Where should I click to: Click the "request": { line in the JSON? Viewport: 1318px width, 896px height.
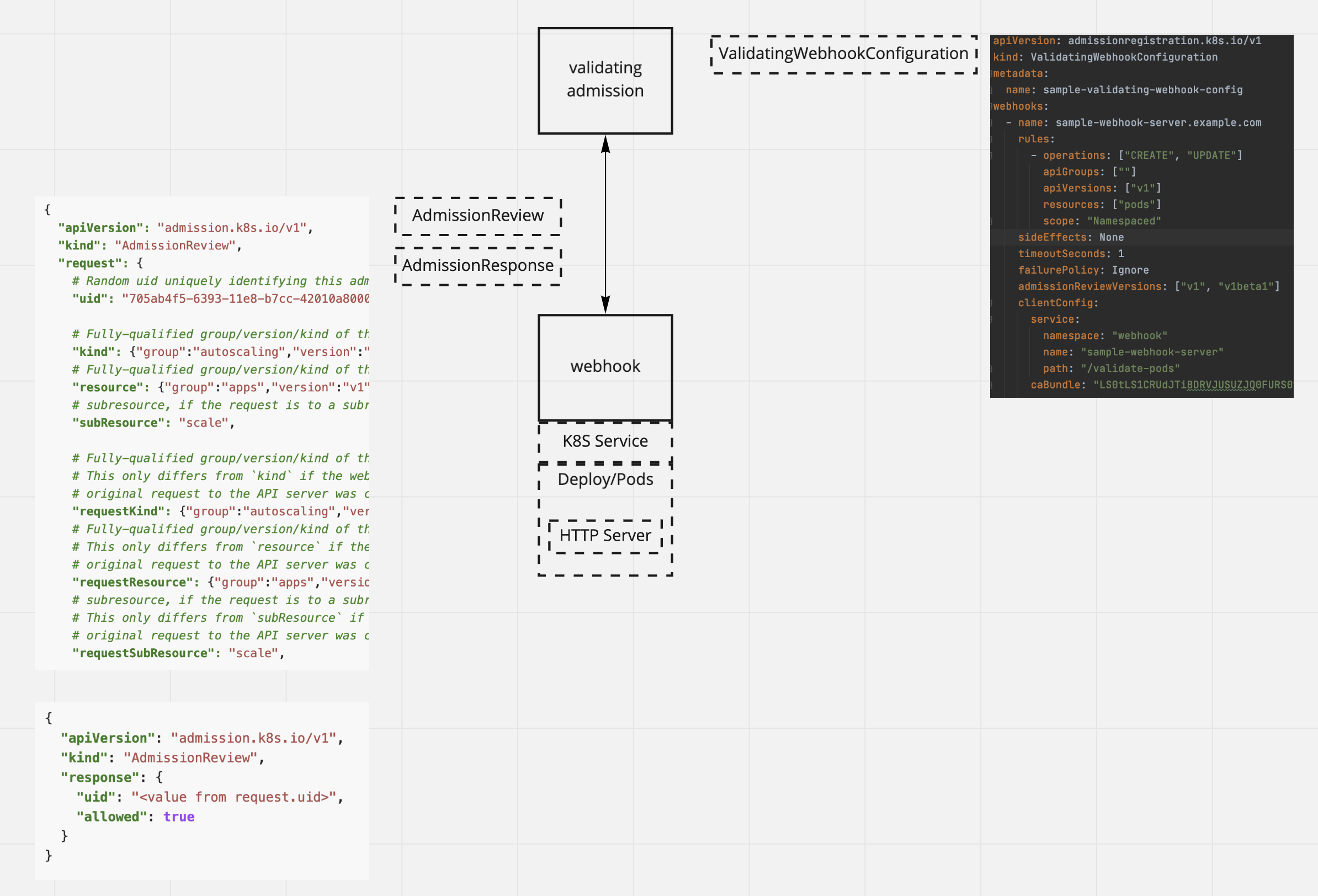(x=100, y=264)
